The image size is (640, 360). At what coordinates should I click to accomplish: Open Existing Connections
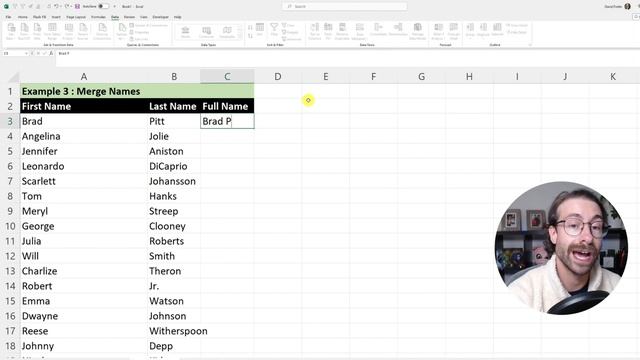click(x=102, y=31)
